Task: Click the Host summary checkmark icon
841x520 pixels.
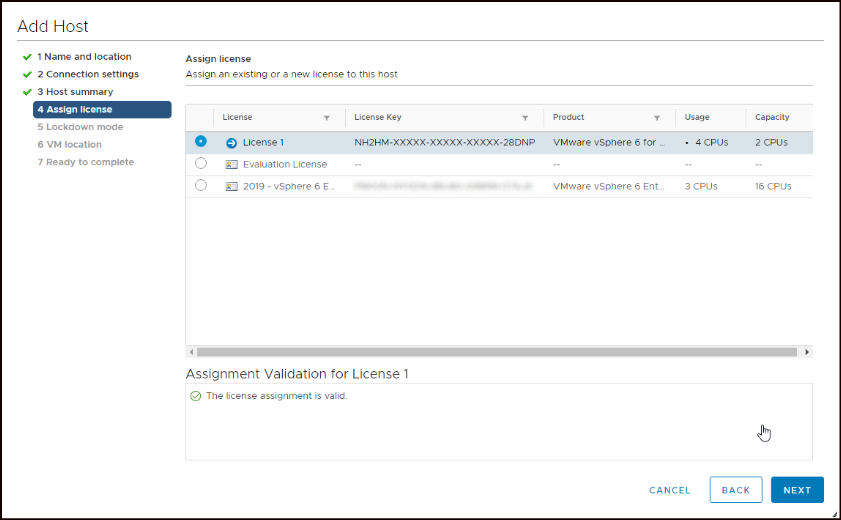Action: point(27,92)
